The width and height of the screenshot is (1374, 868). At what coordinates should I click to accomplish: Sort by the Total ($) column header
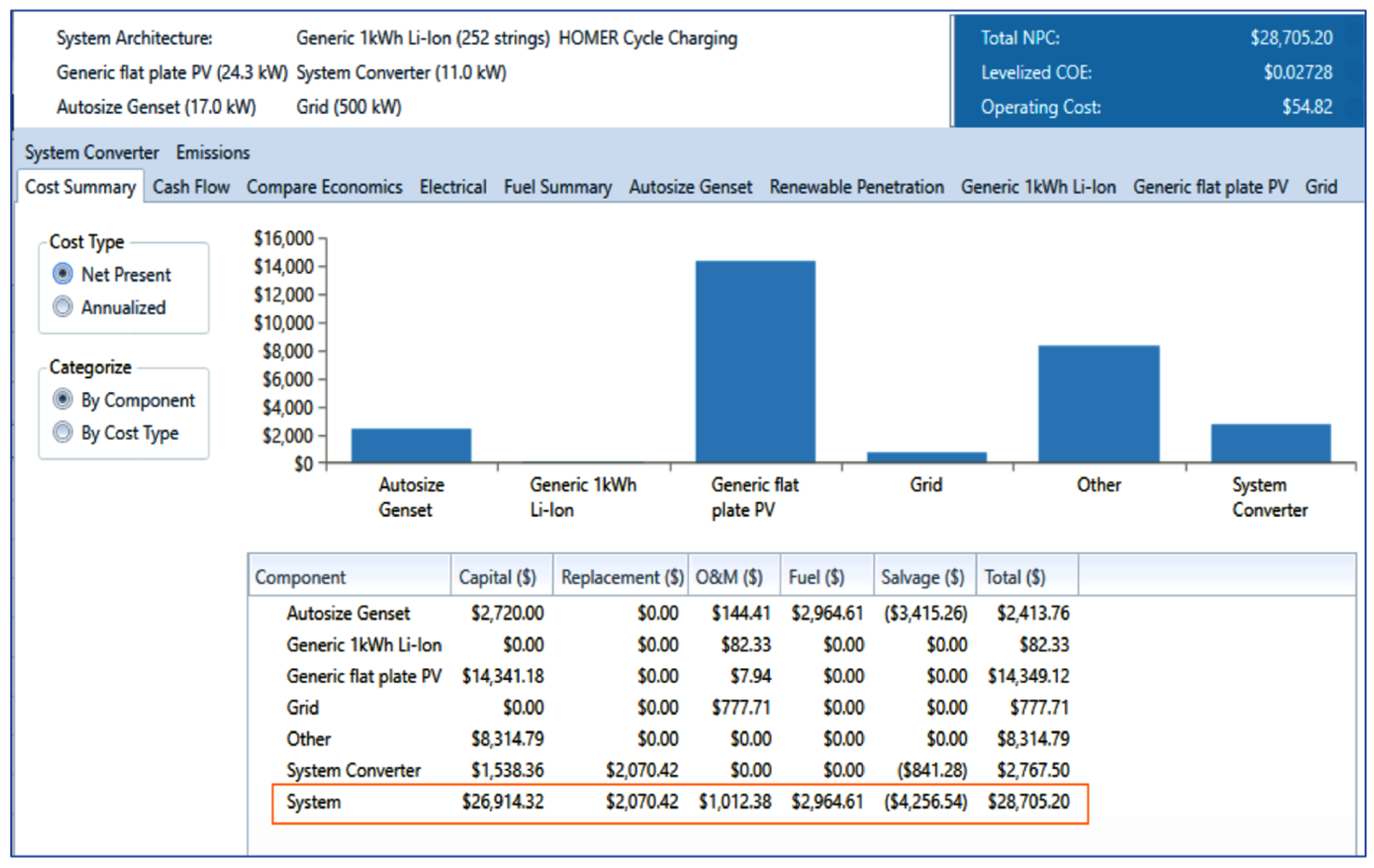tap(1015, 577)
